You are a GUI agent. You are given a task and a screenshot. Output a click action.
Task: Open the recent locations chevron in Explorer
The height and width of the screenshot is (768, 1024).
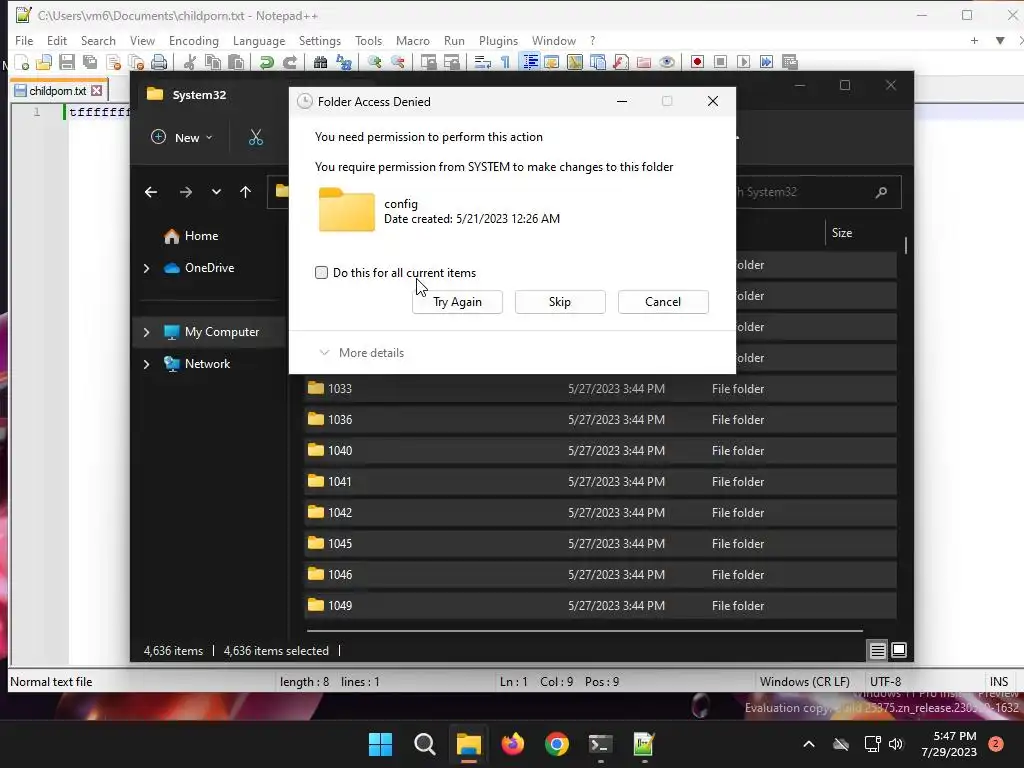[216, 192]
